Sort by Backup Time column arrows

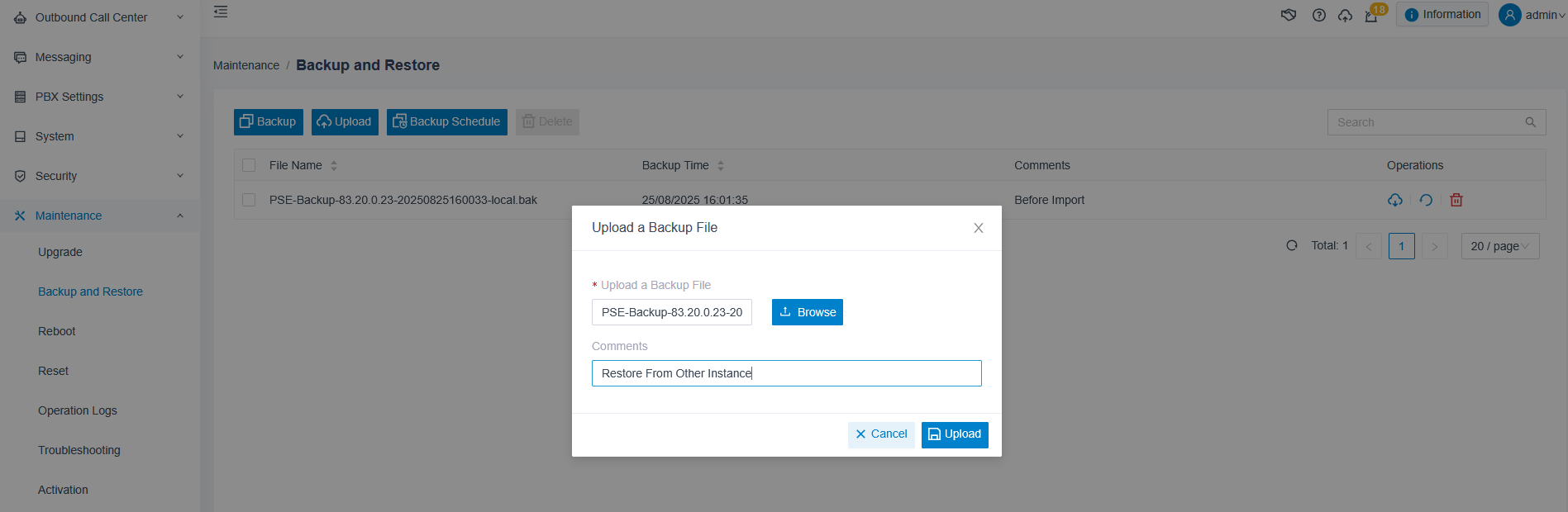pos(721,165)
